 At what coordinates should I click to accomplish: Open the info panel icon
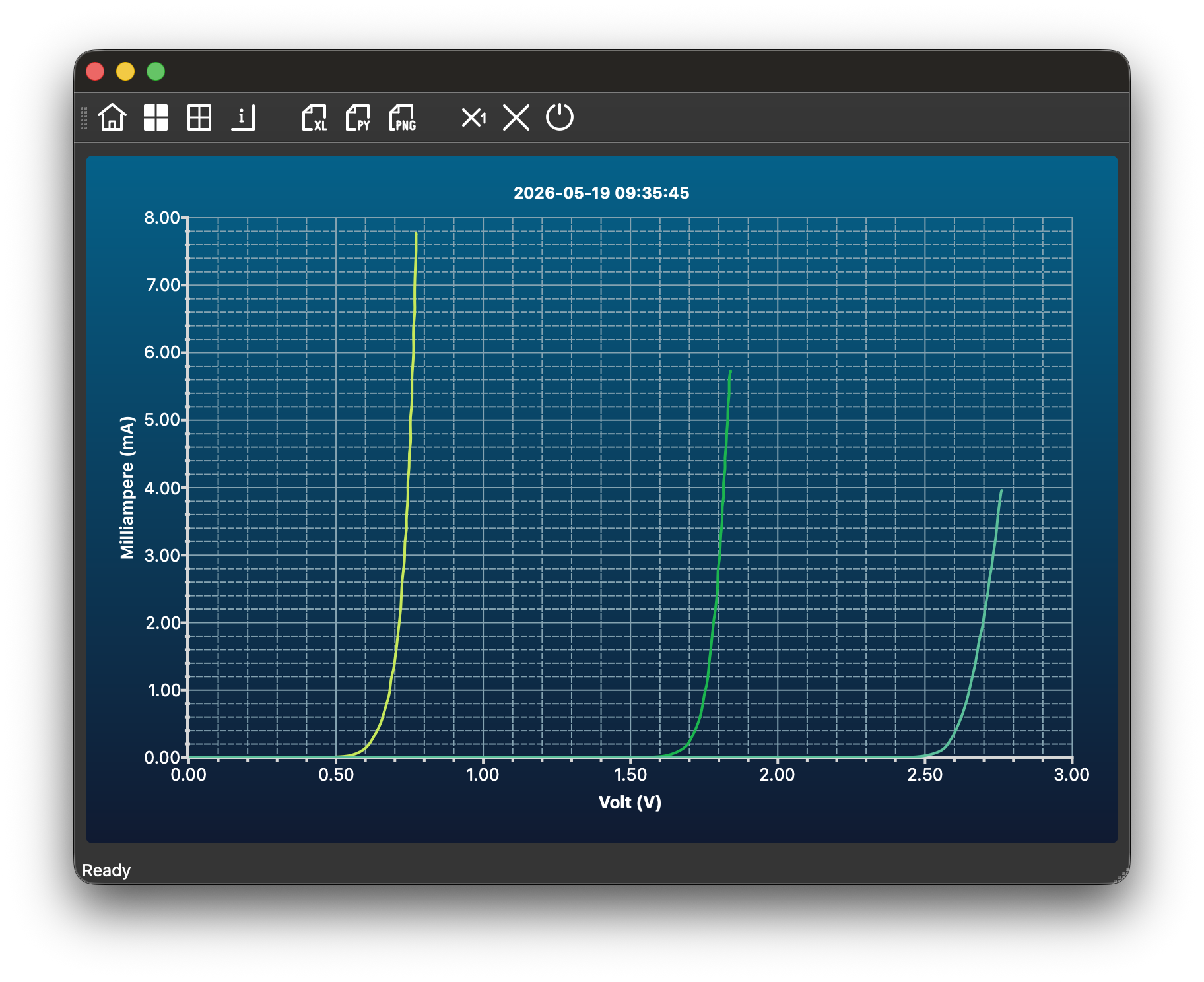coord(243,117)
